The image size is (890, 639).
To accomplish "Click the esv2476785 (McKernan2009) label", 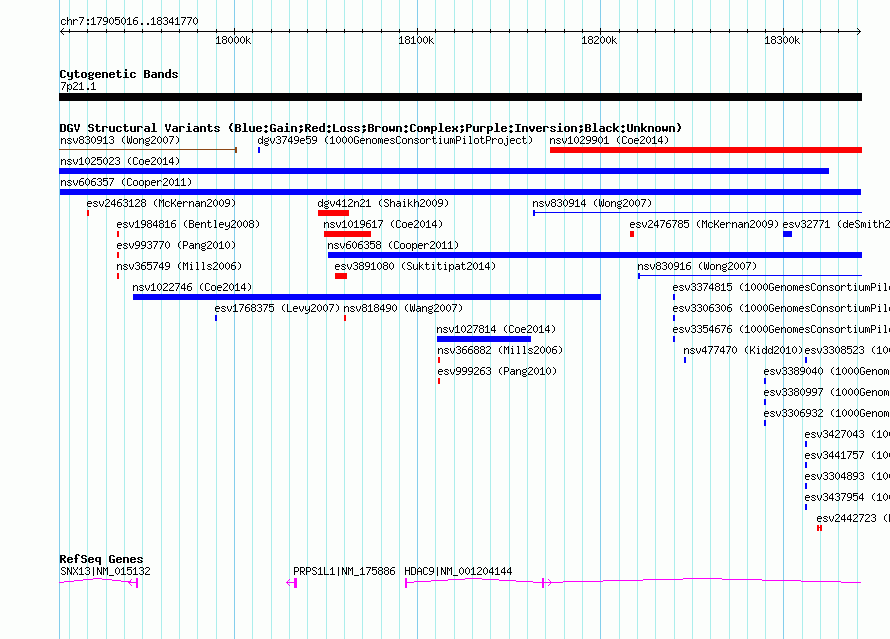I will coord(704,224).
